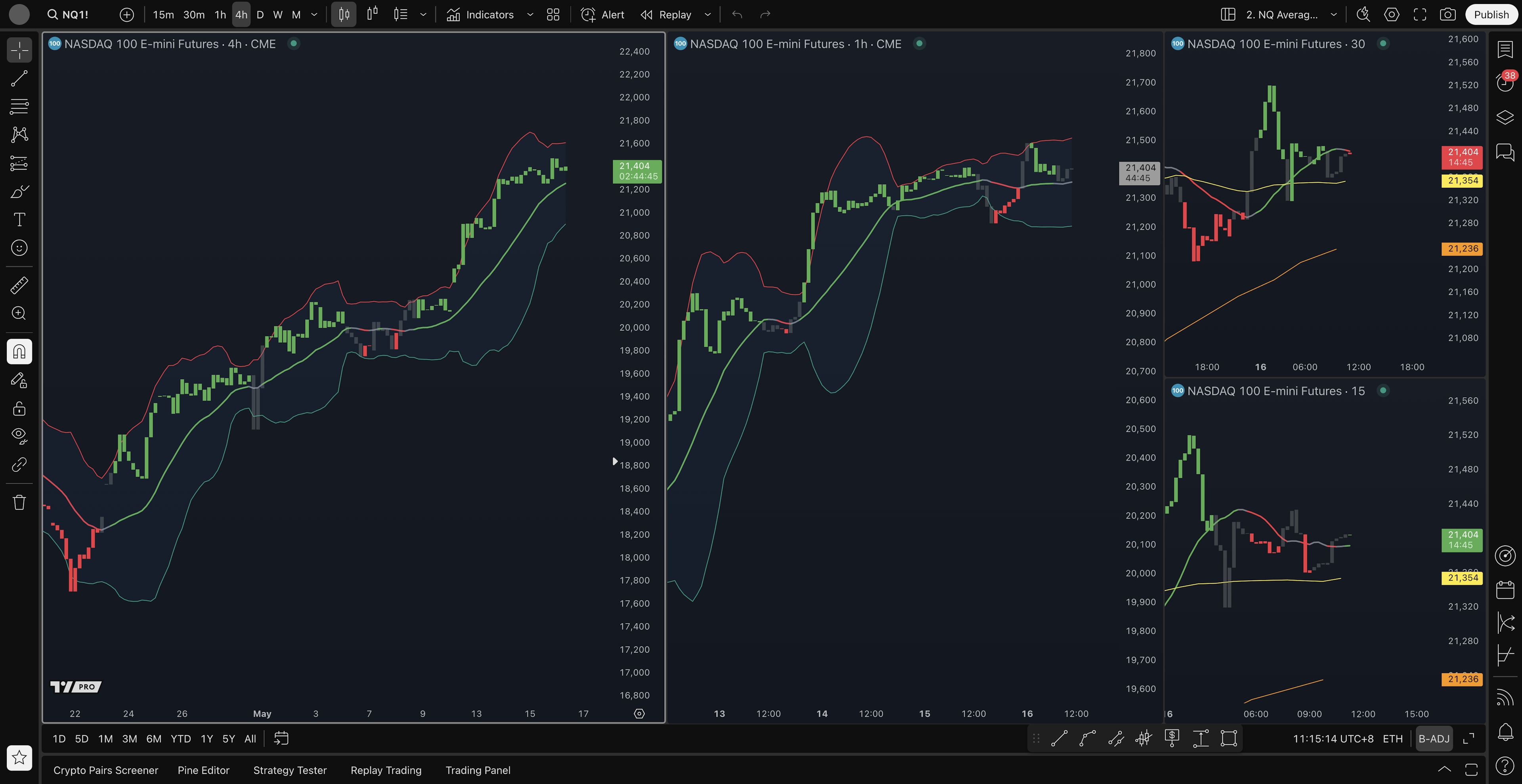The width and height of the screenshot is (1522, 784).
Task: Select the text annotation tool
Action: (19, 219)
